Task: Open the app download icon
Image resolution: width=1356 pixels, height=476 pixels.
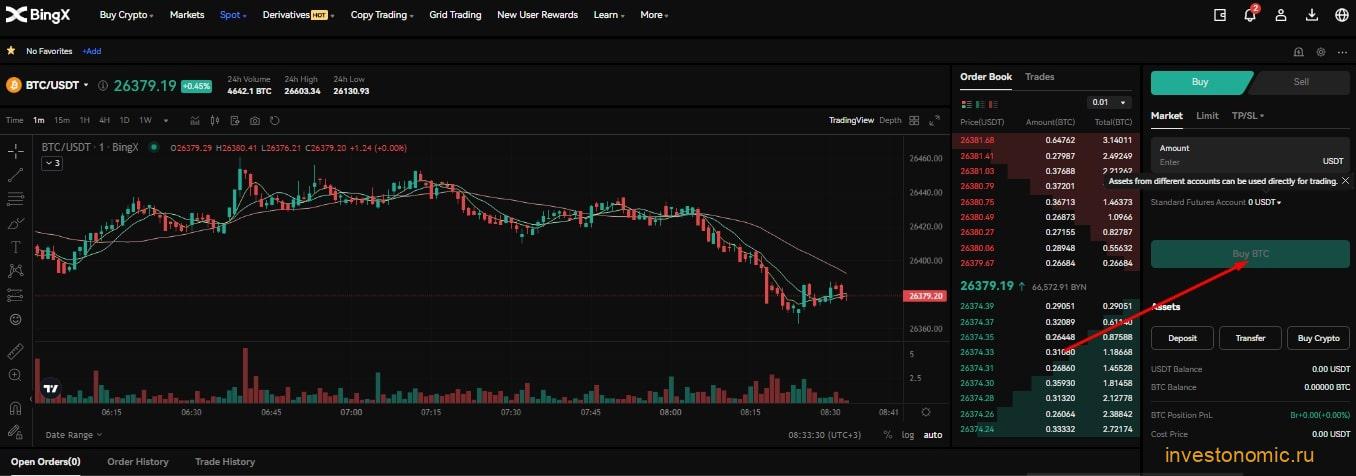Action: 1311,15
